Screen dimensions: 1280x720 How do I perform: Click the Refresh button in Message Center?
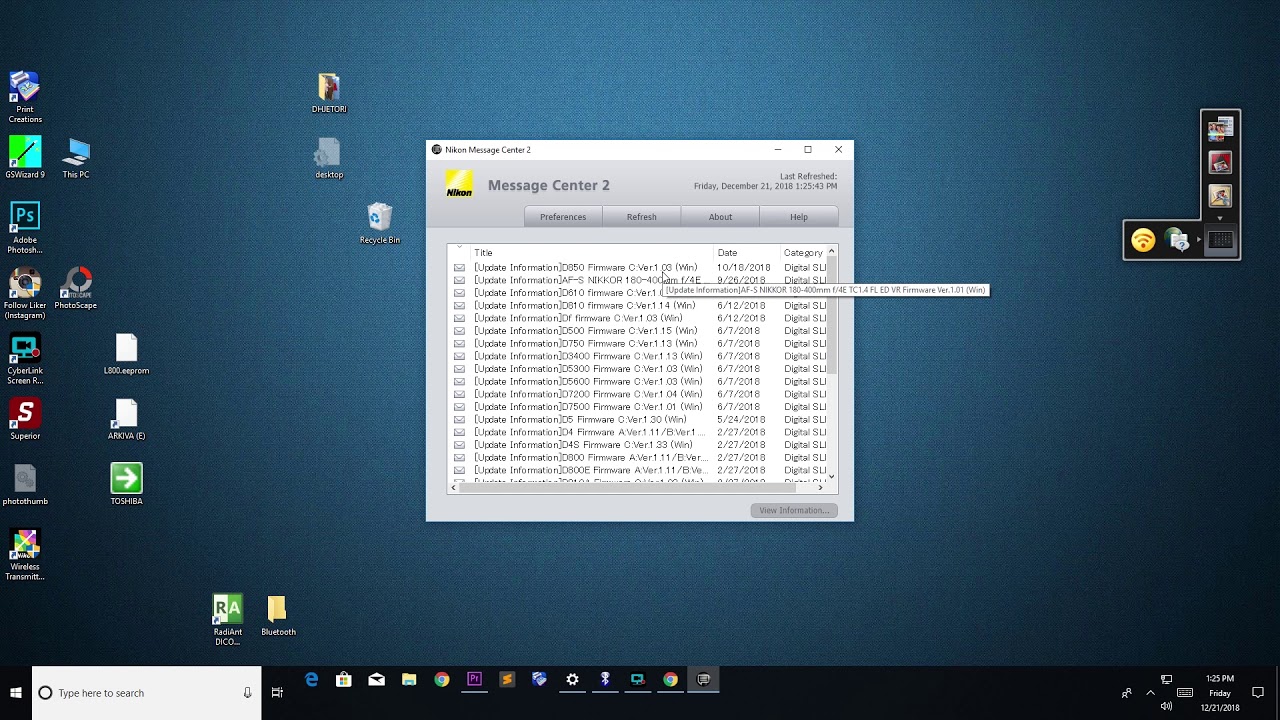click(642, 217)
